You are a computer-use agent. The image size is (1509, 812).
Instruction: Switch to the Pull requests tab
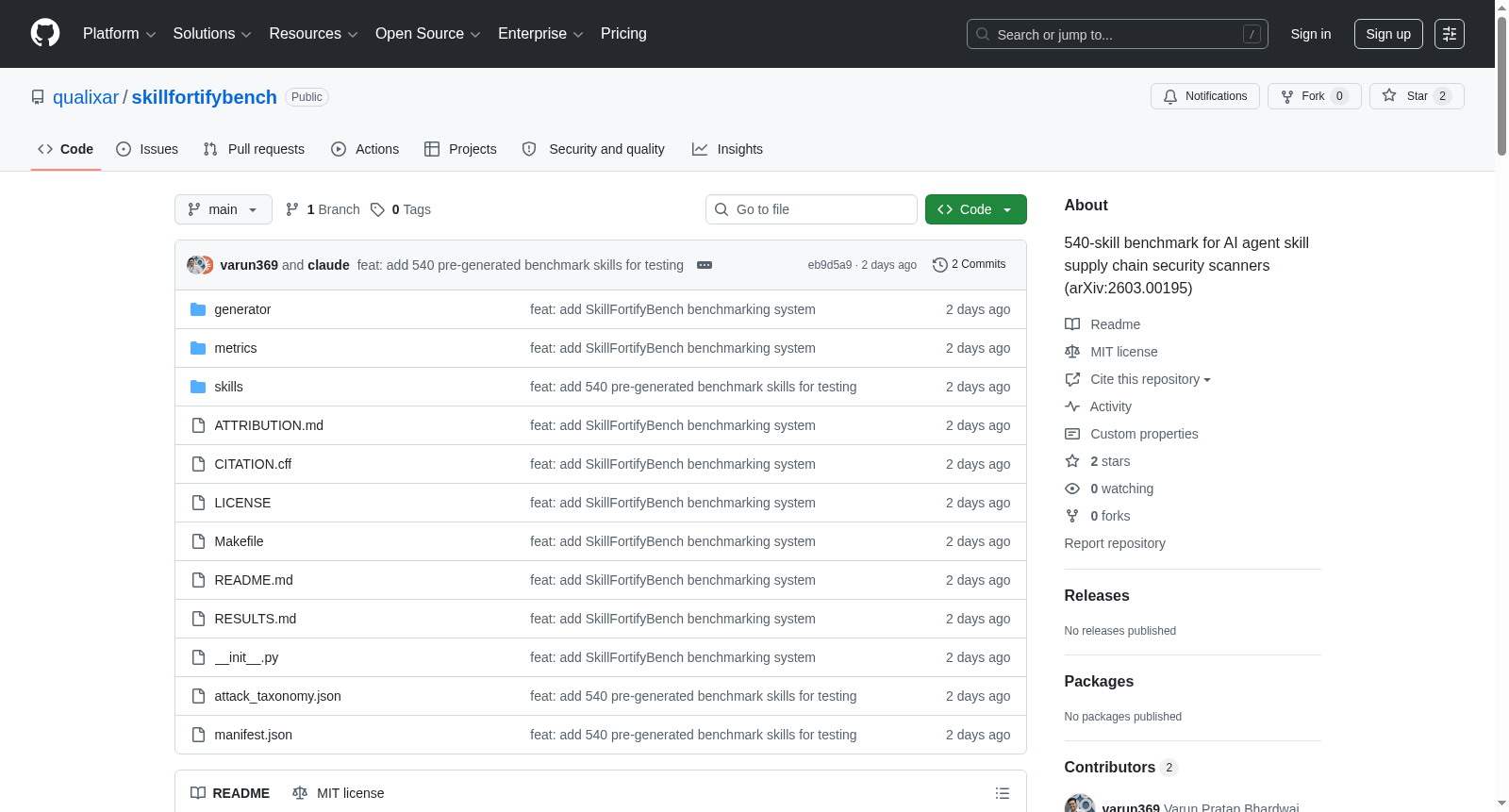click(x=254, y=149)
